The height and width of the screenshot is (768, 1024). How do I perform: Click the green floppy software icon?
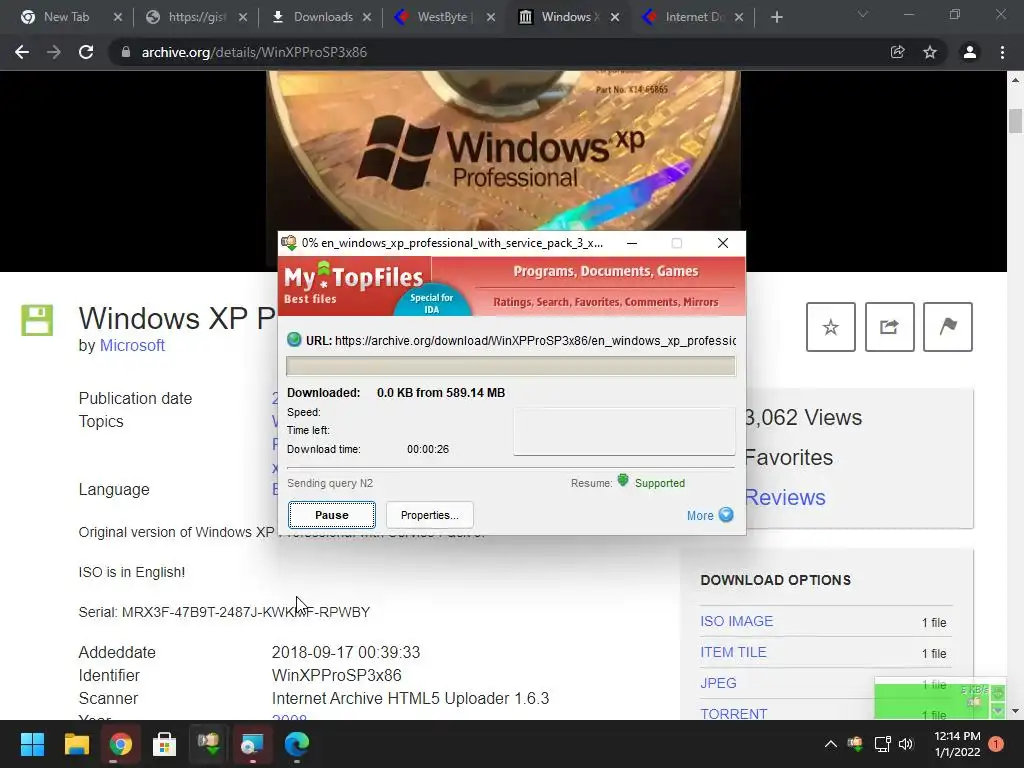37,320
